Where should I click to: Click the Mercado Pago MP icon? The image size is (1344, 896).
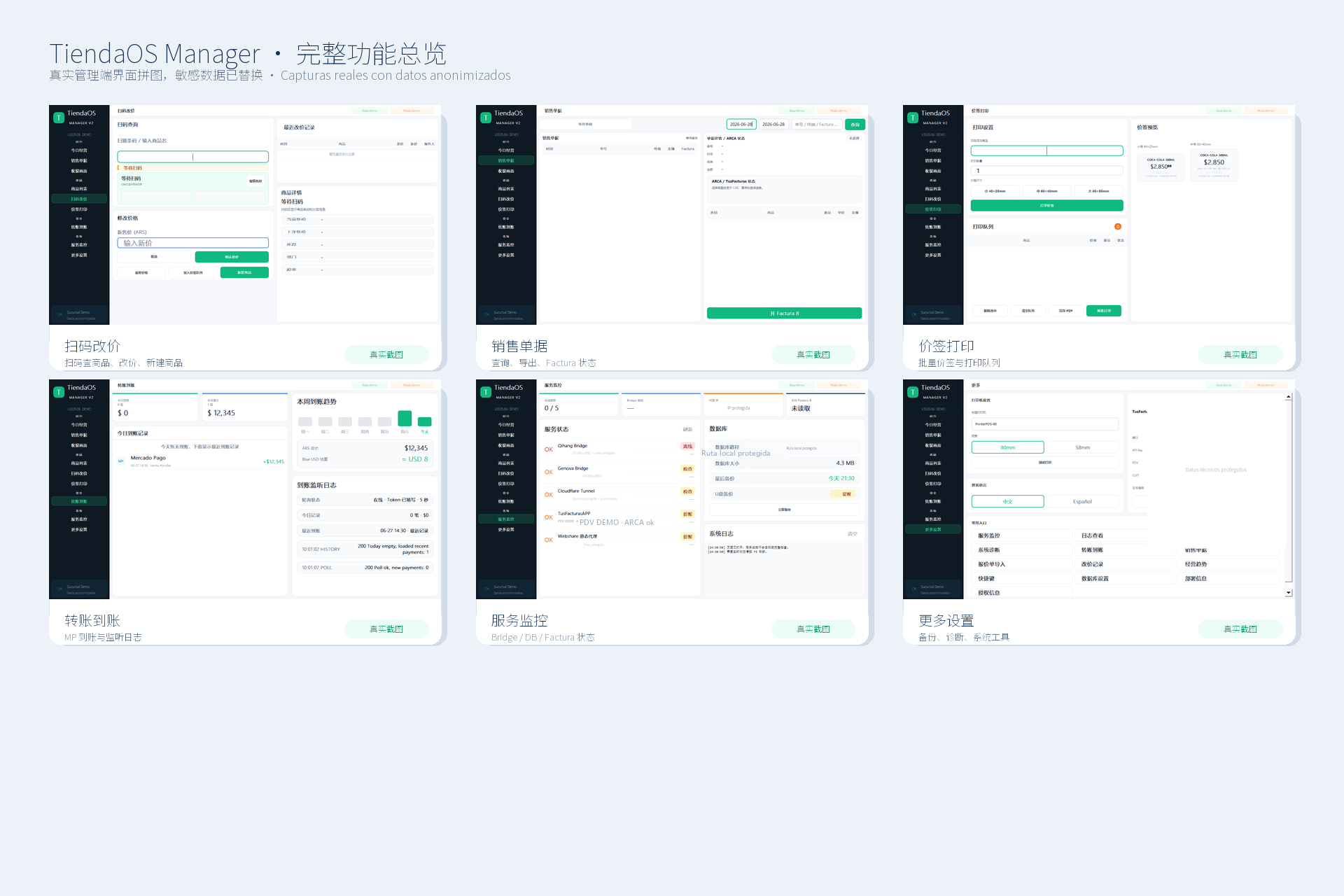[x=121, y=461]
